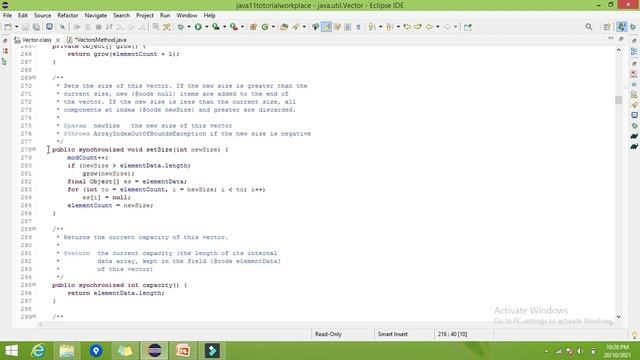Click the PowerPoint taskbar icon
This screenshot has width=640, height=360.
[x=183, y=351]
